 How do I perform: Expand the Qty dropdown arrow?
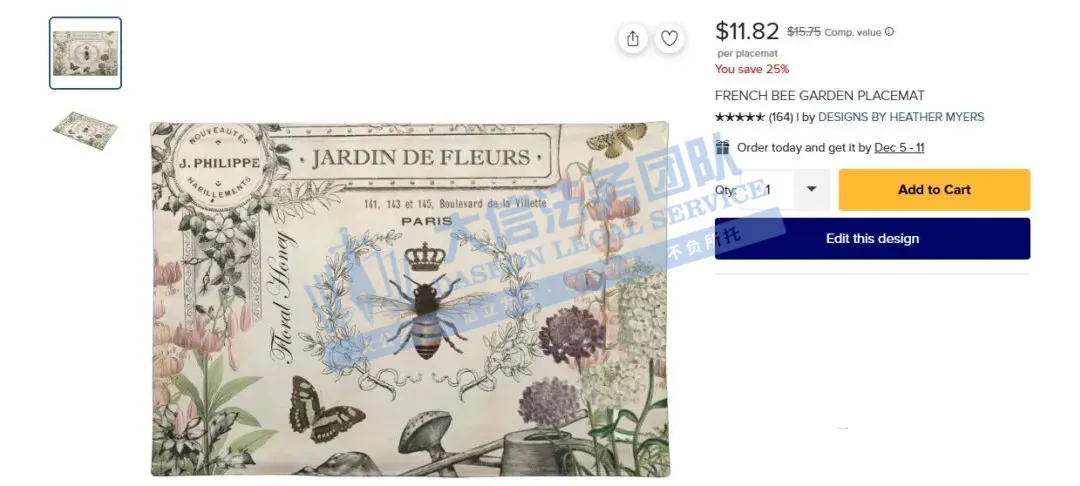coord(811,189)
